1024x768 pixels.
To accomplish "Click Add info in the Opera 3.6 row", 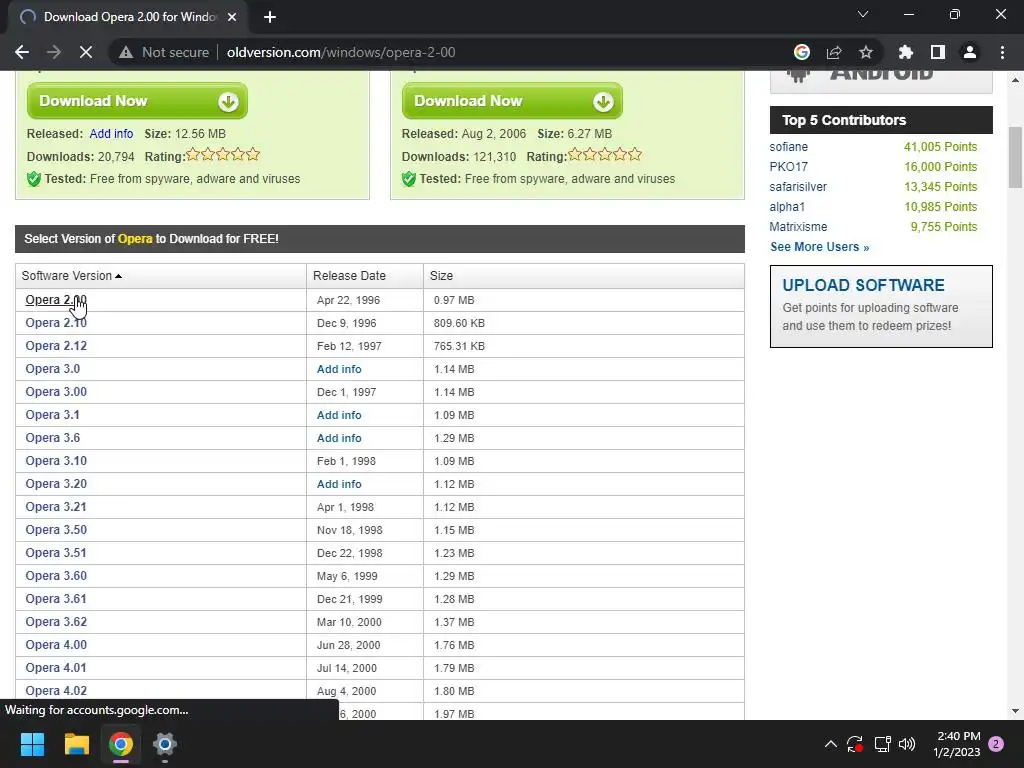I will point(339,438).
